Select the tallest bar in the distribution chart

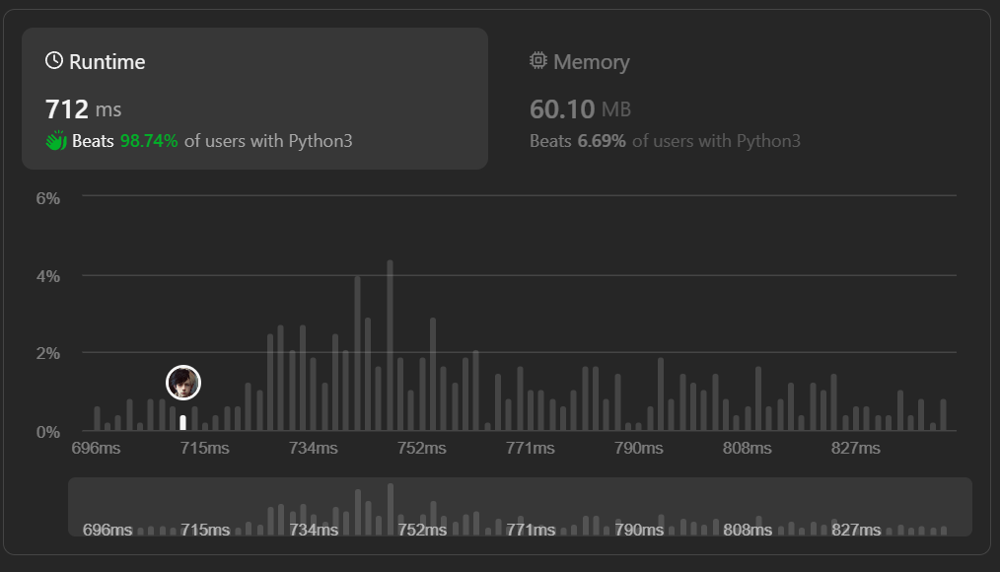point(390,345)
